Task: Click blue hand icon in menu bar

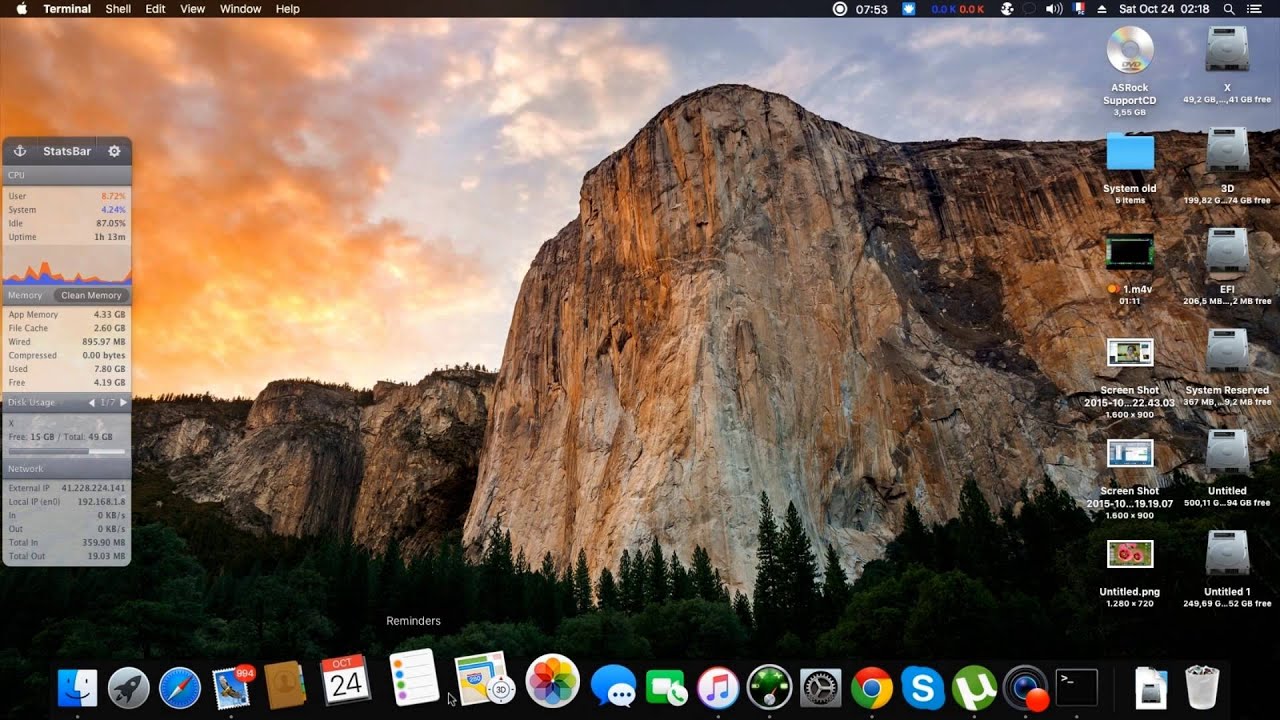Action: tap(909, 8)
